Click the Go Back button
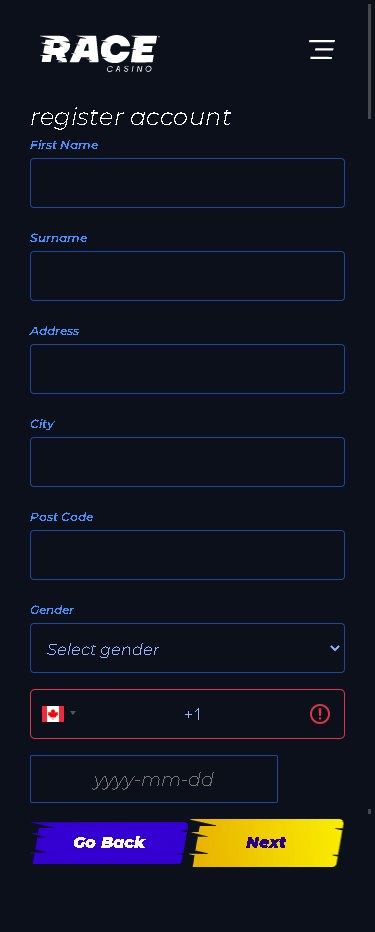Screen dimensions: 375x932 tap(109, 843)
